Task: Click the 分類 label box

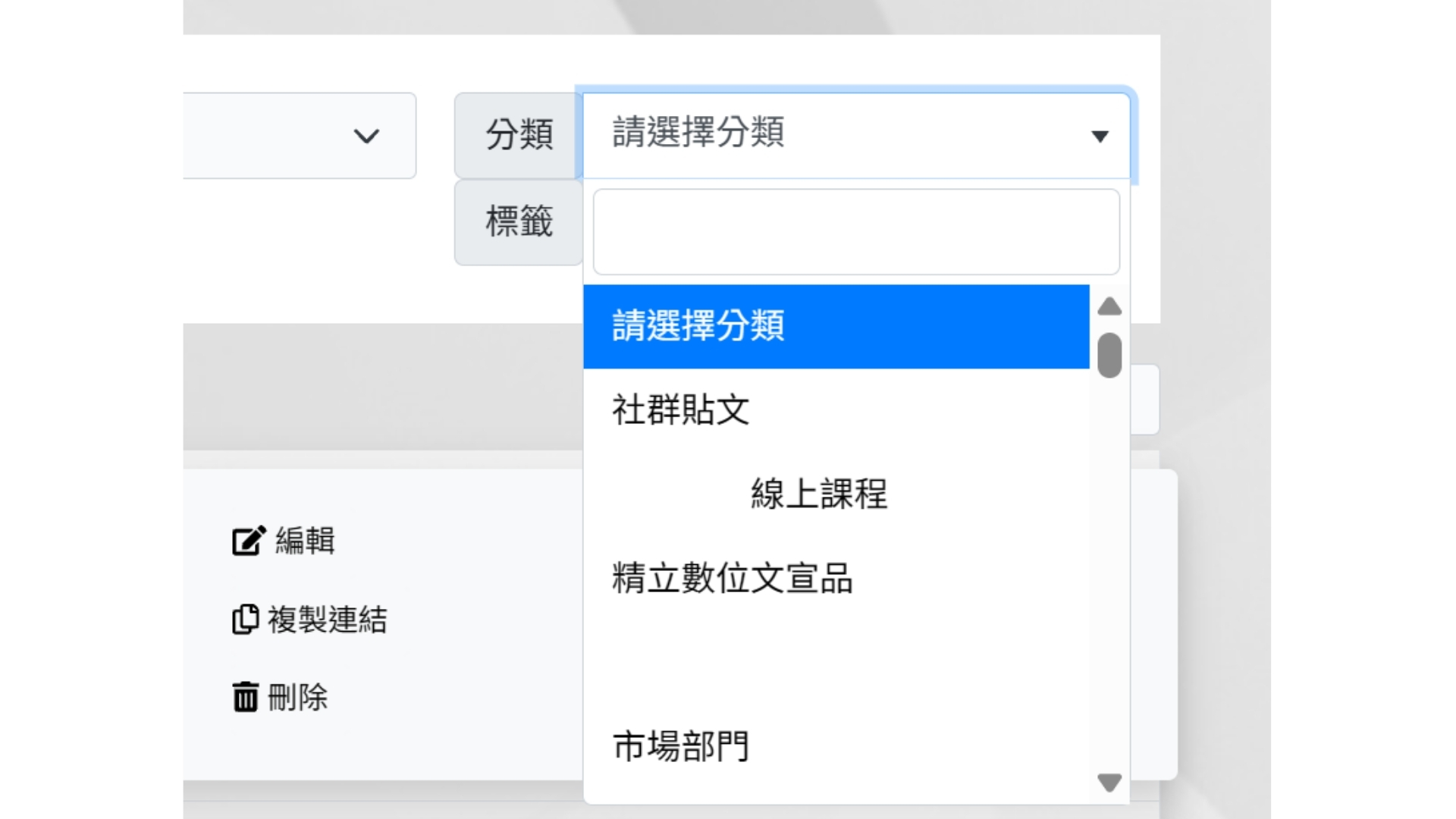Action: tap(519, 135)
